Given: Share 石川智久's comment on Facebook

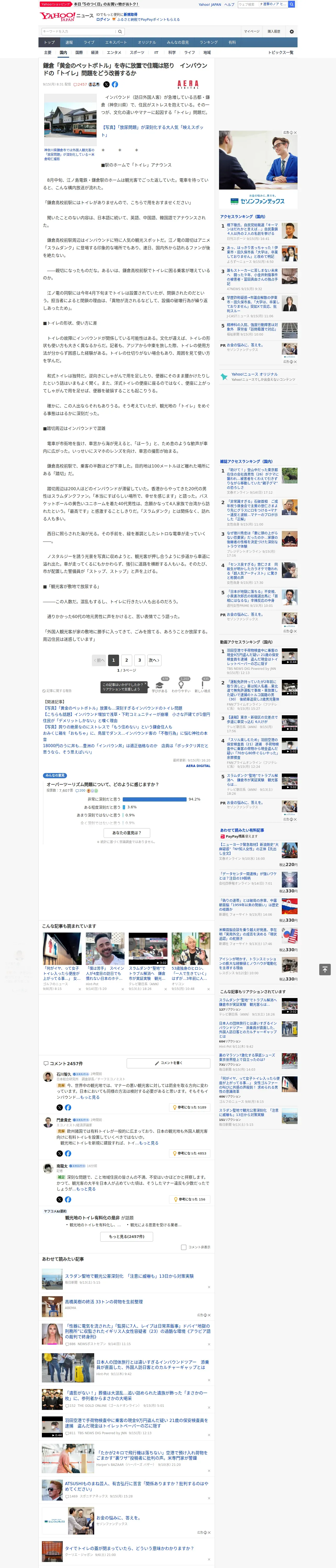Looking at the screenshot, I should tap(68, 1107).
